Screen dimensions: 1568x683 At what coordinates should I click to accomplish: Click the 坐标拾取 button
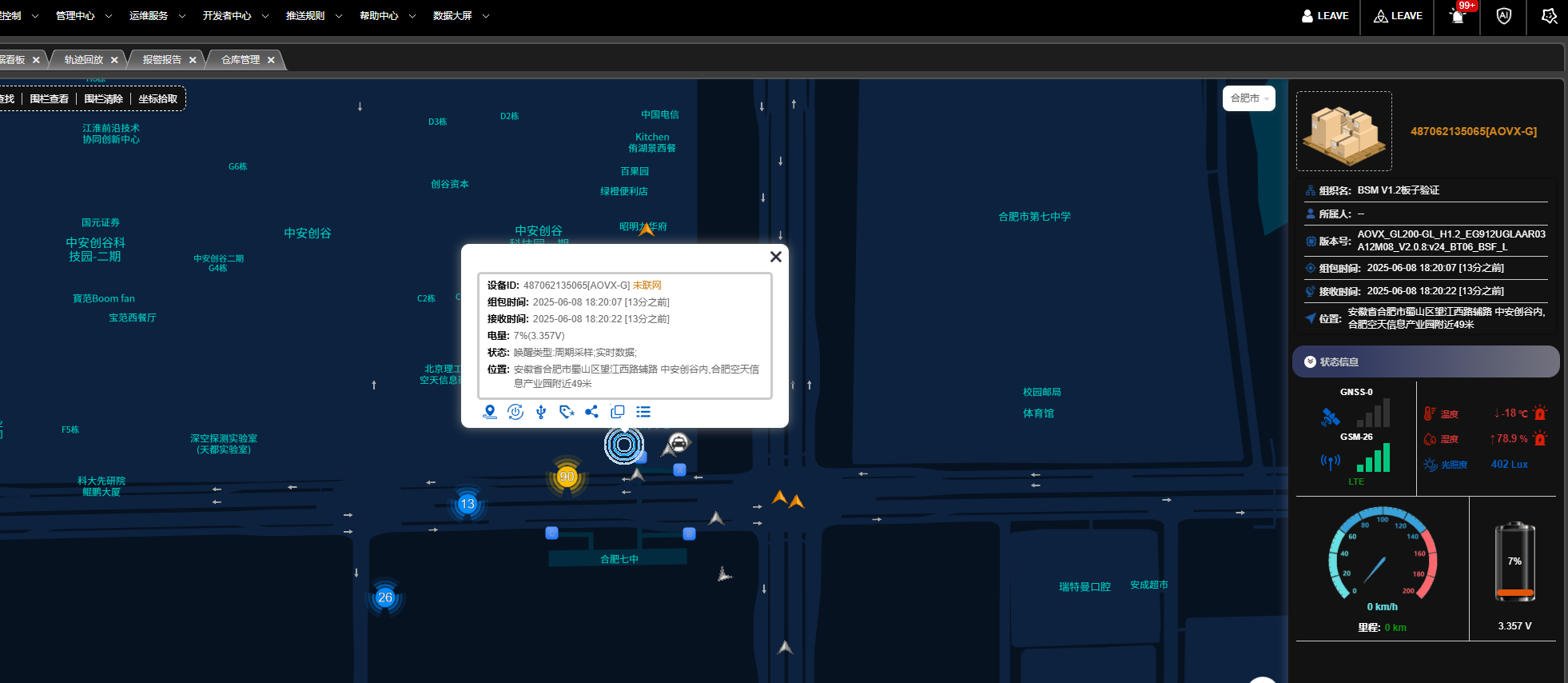[157, 99]
